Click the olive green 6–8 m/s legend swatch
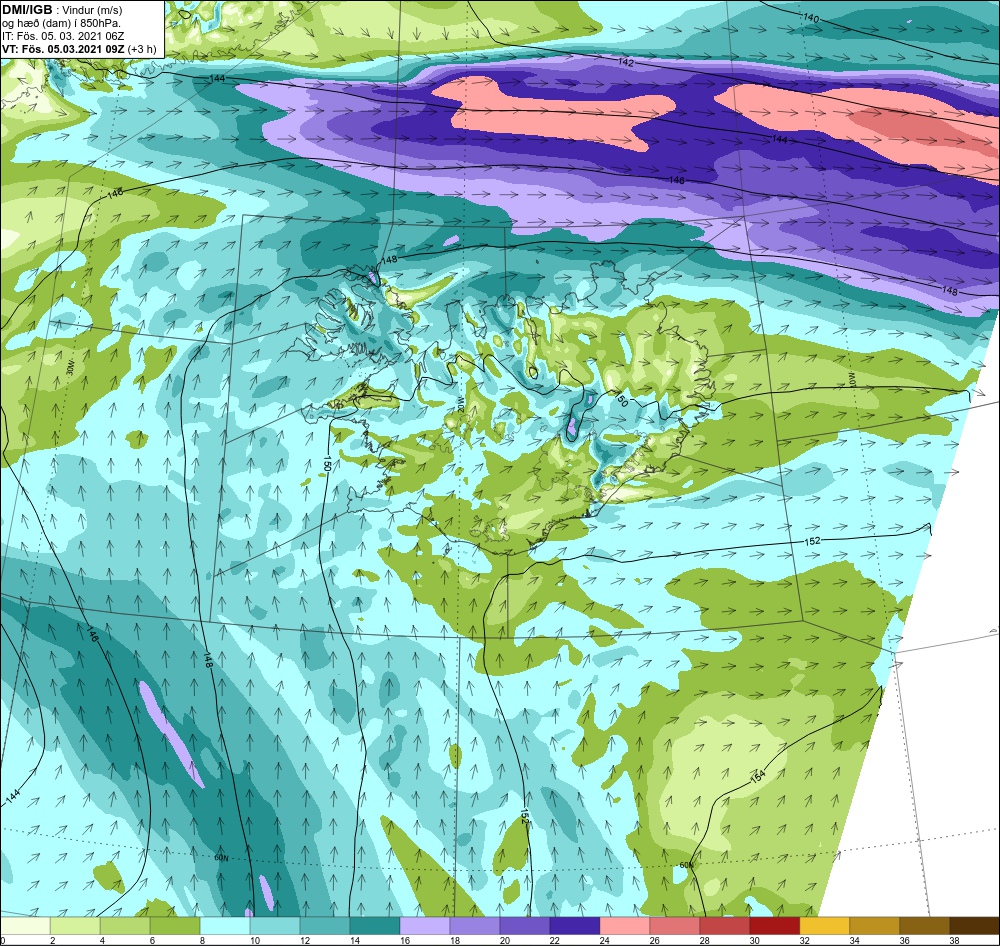 coord(175,926)
